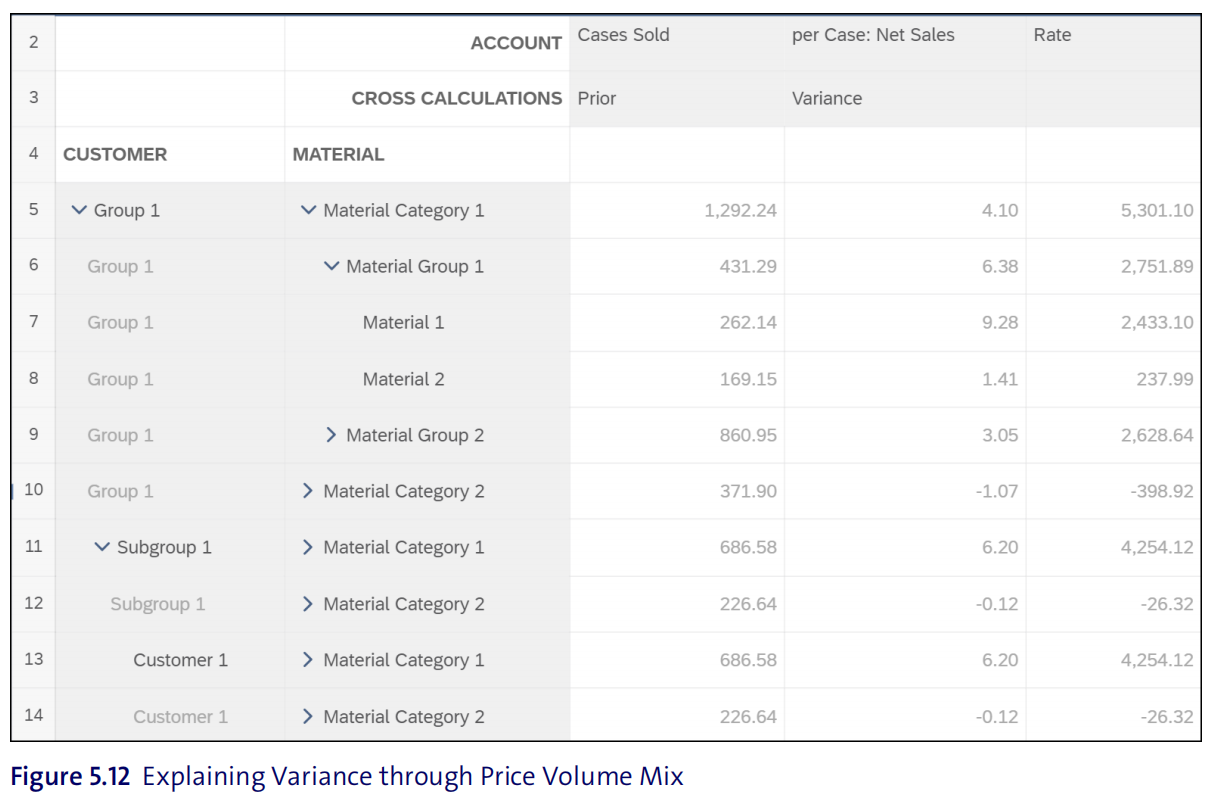Collapse the Group 1 customer row
This screenshot has width=1215, height=799.
click(x=80, y=211)
